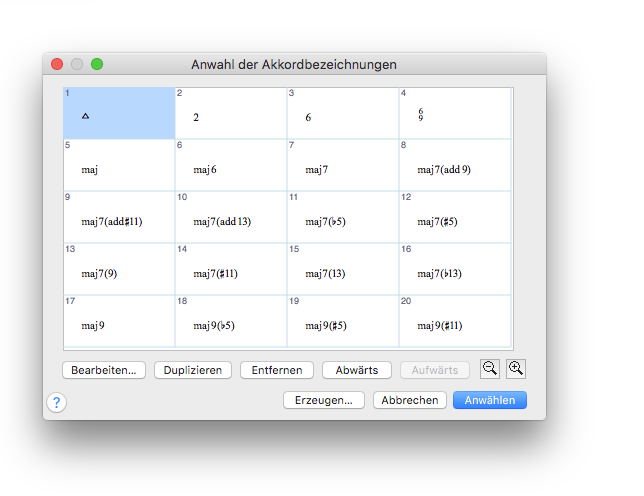Select chord suffix 2 in cell 2
This screenshot has height=496, width=644.
coord(231,113)
